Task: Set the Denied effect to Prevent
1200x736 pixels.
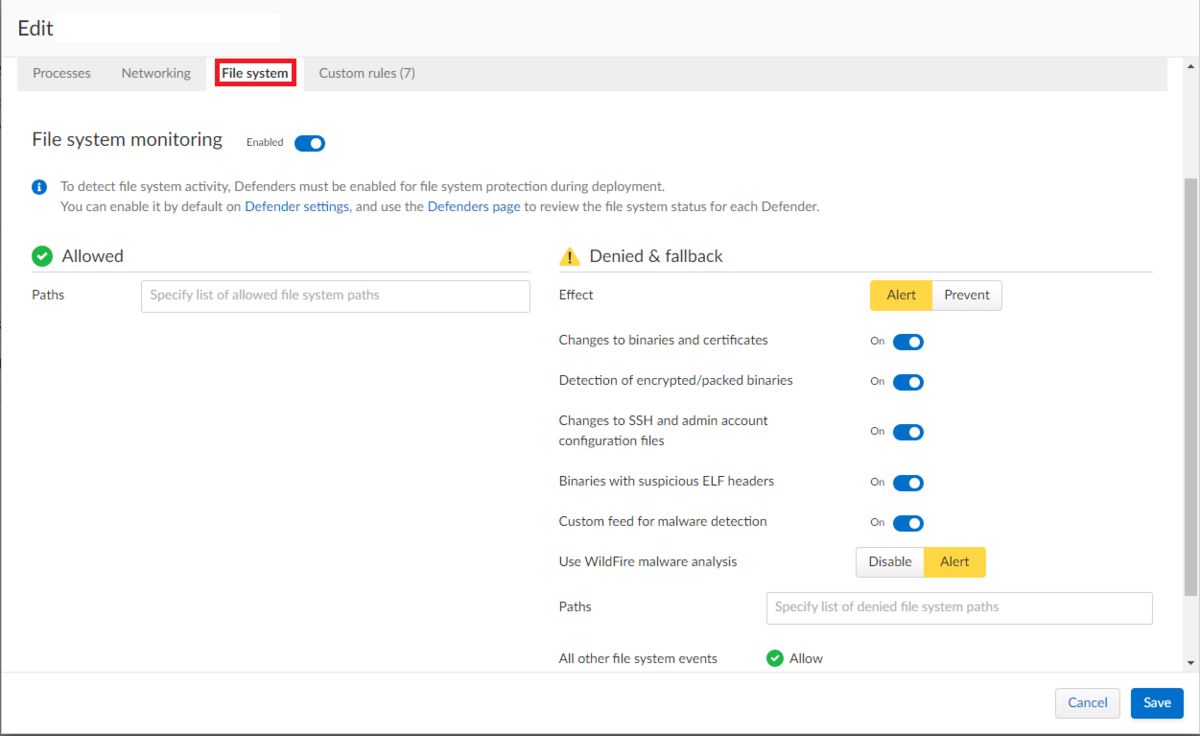Action: click(966, 295)
